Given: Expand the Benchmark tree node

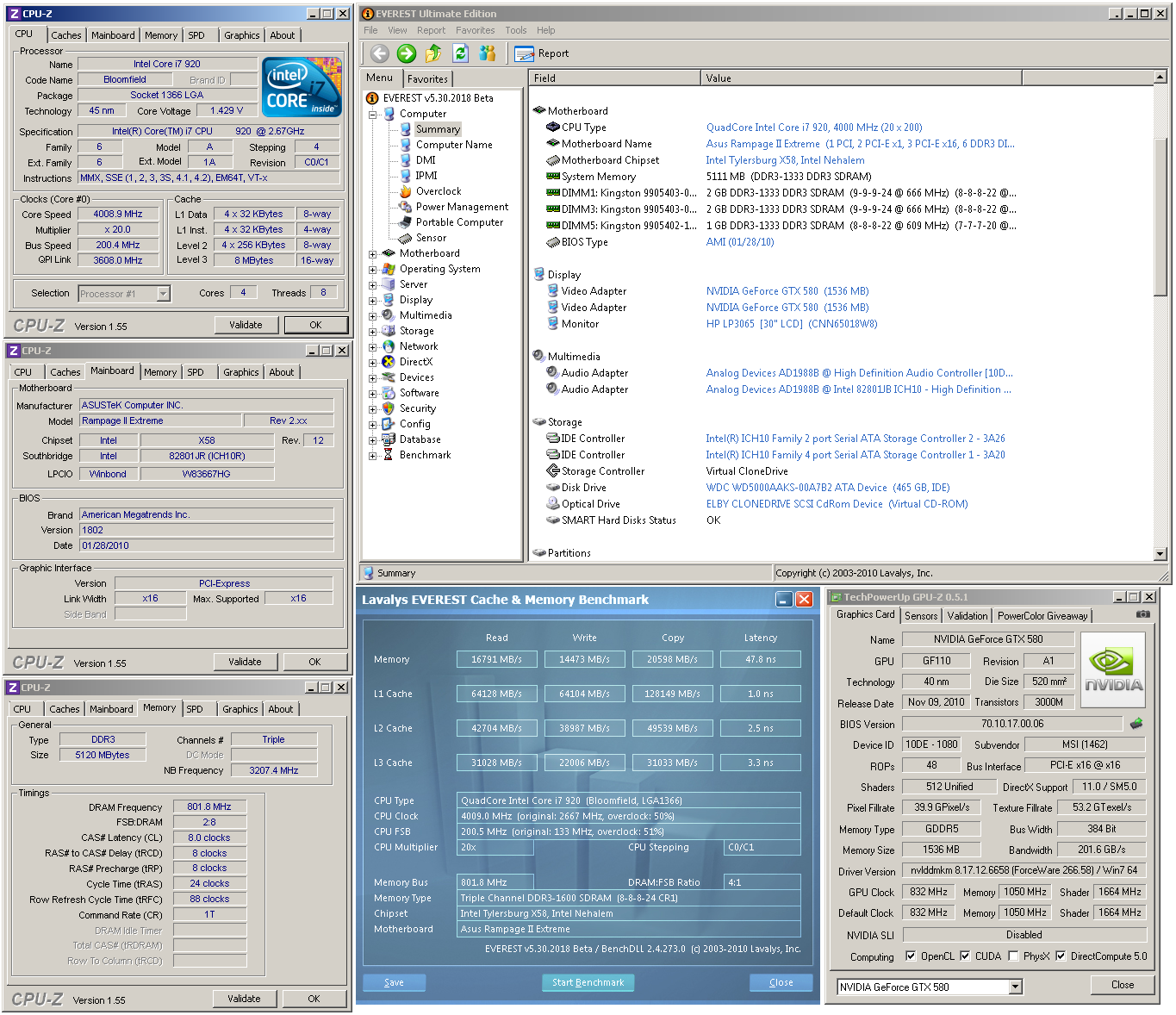Looking at the screenshot, I should (x=373, y=455).
